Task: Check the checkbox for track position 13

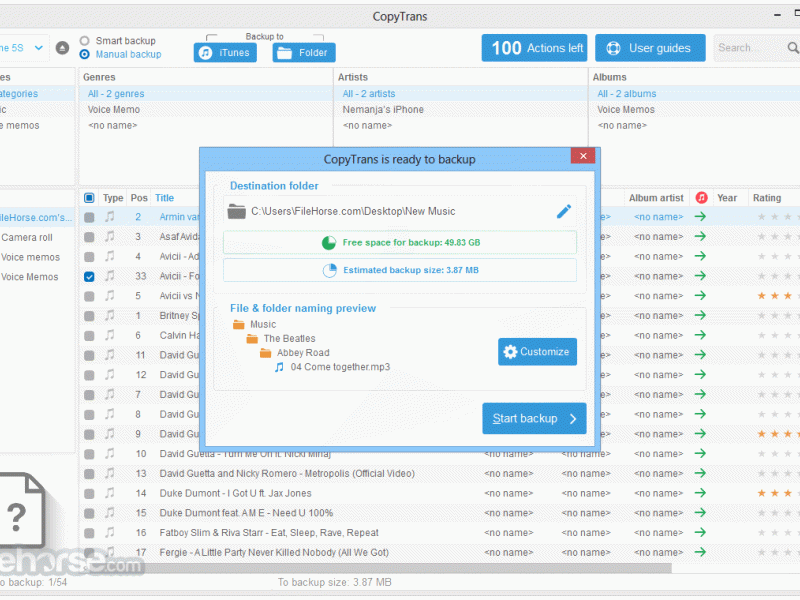Action: pos(89,474)
